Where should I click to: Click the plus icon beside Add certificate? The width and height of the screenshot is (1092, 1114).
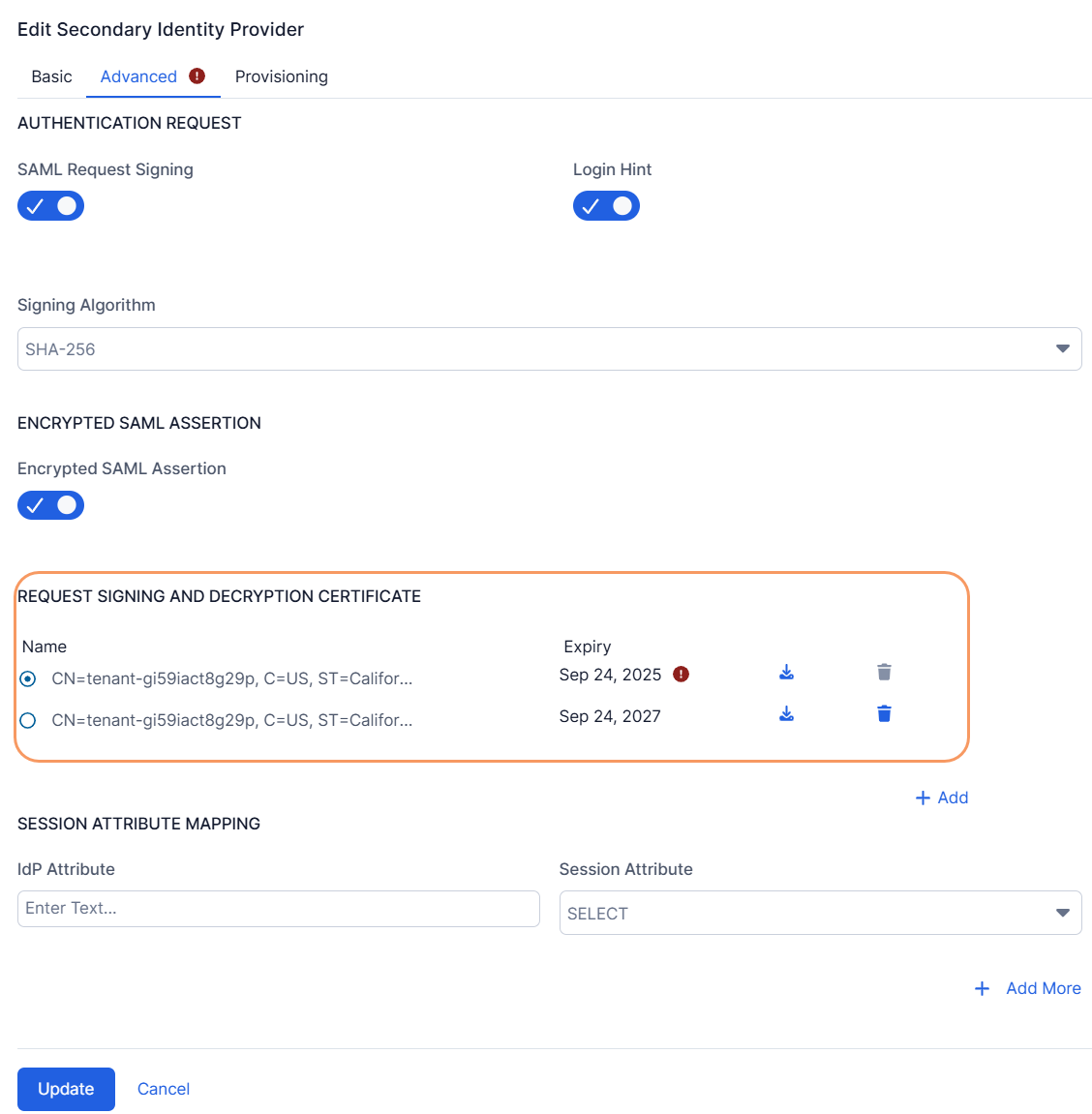[923, 798]
